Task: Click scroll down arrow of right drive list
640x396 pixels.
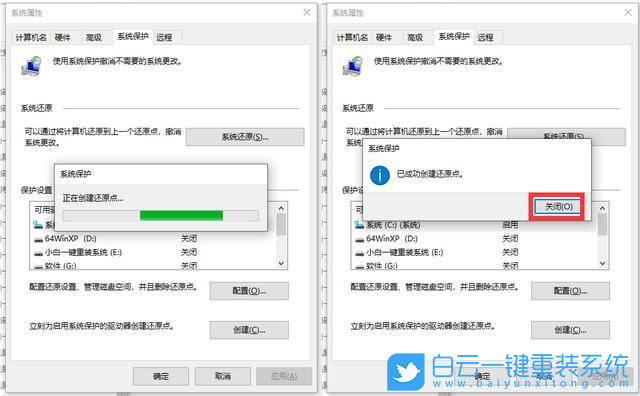Action: (x=602, y=263)
